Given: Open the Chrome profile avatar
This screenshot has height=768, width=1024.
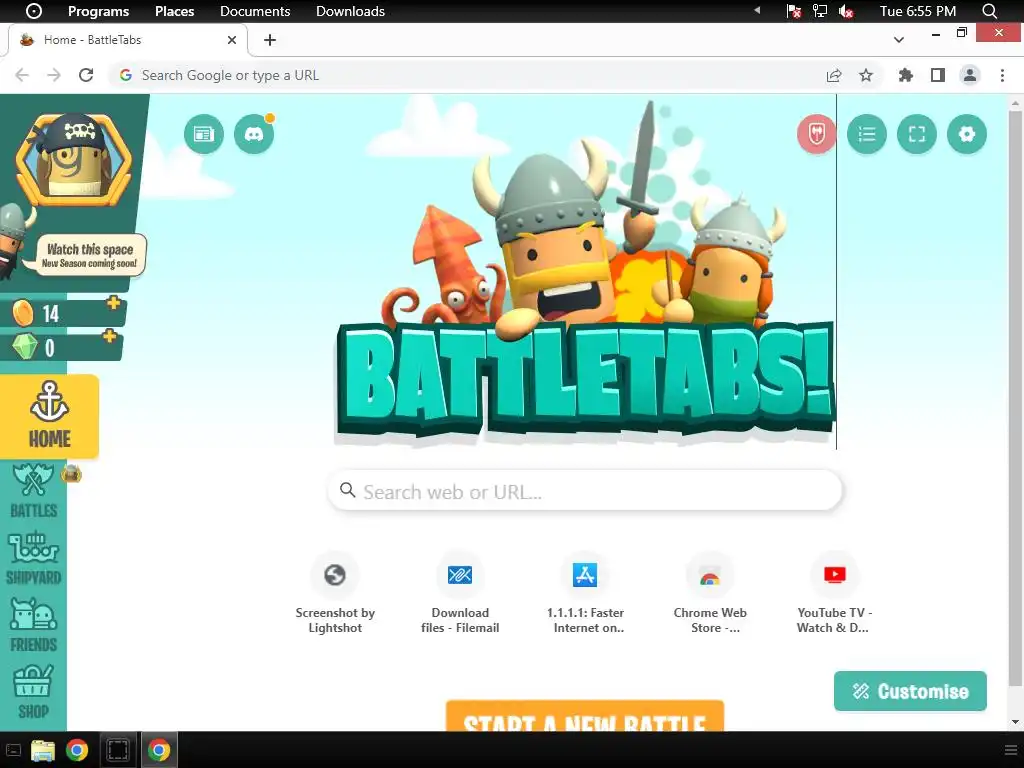Looking at the screenshot, I should pyautogui.click(x=970, y=76).
